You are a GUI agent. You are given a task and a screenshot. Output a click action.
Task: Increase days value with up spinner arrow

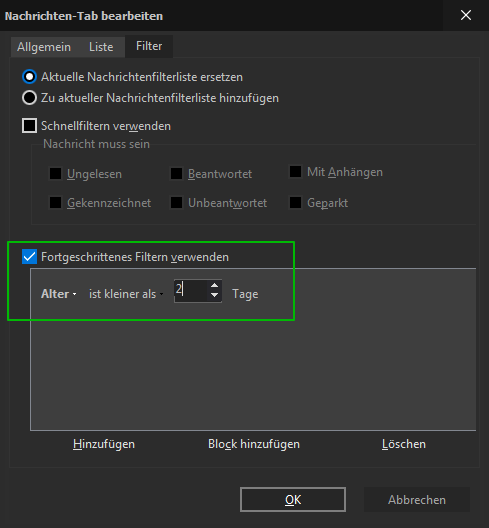pos(215,286)
